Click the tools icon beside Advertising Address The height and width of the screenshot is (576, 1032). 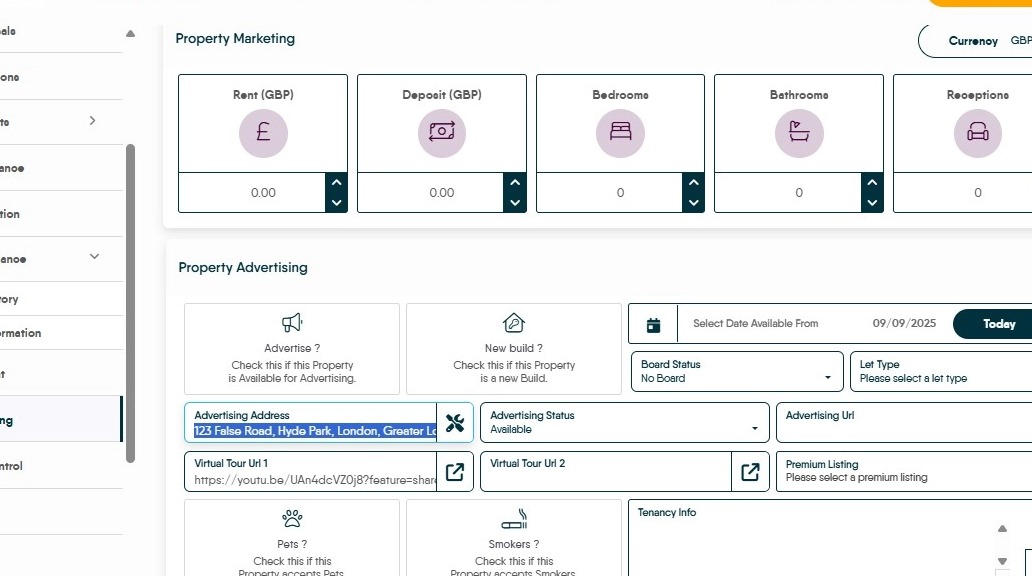[455, 423]
